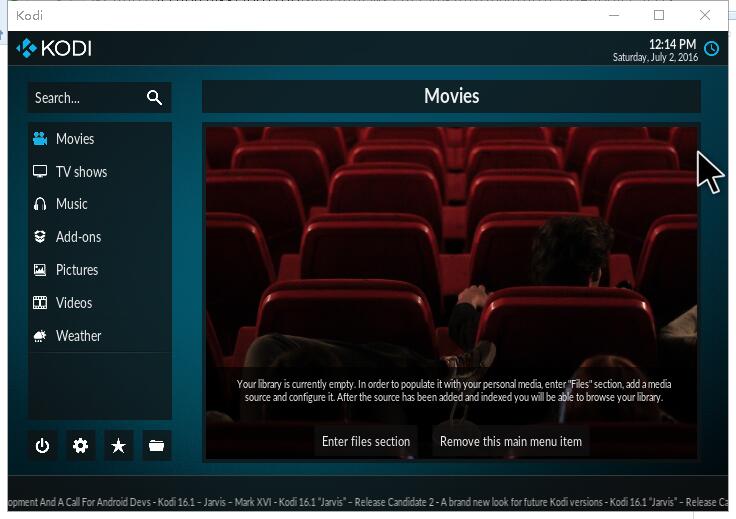The image size is (736, 519).
Task: Click the Music headphones icon
Action: (x=40, y=204)
